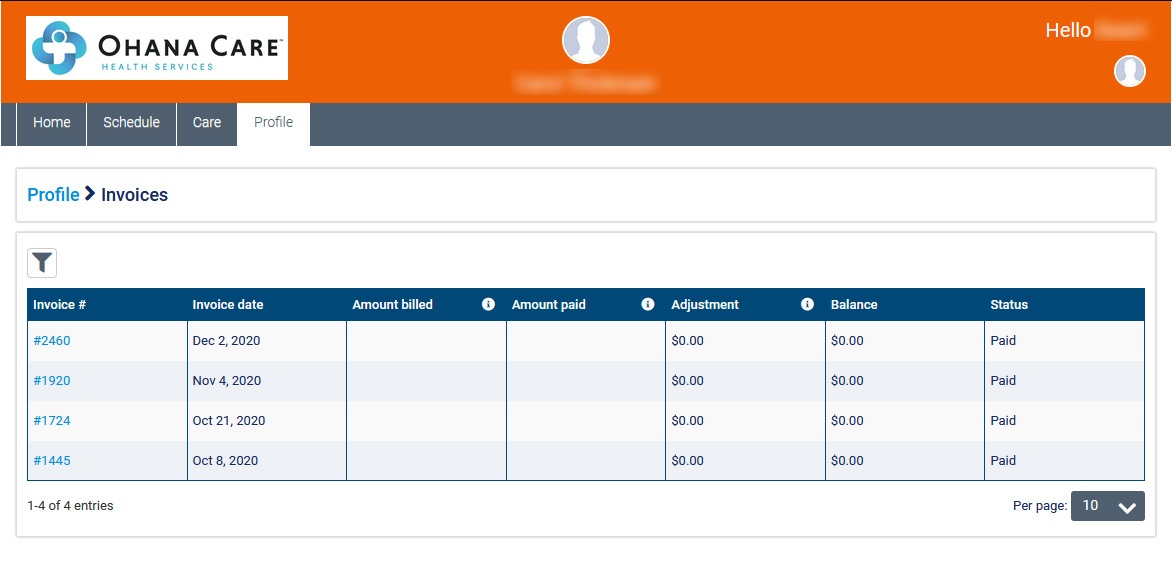Viewport: 1172px width, 571px height.
Task: Open the invoice filter funnel icon
Action: coord(42,263)
